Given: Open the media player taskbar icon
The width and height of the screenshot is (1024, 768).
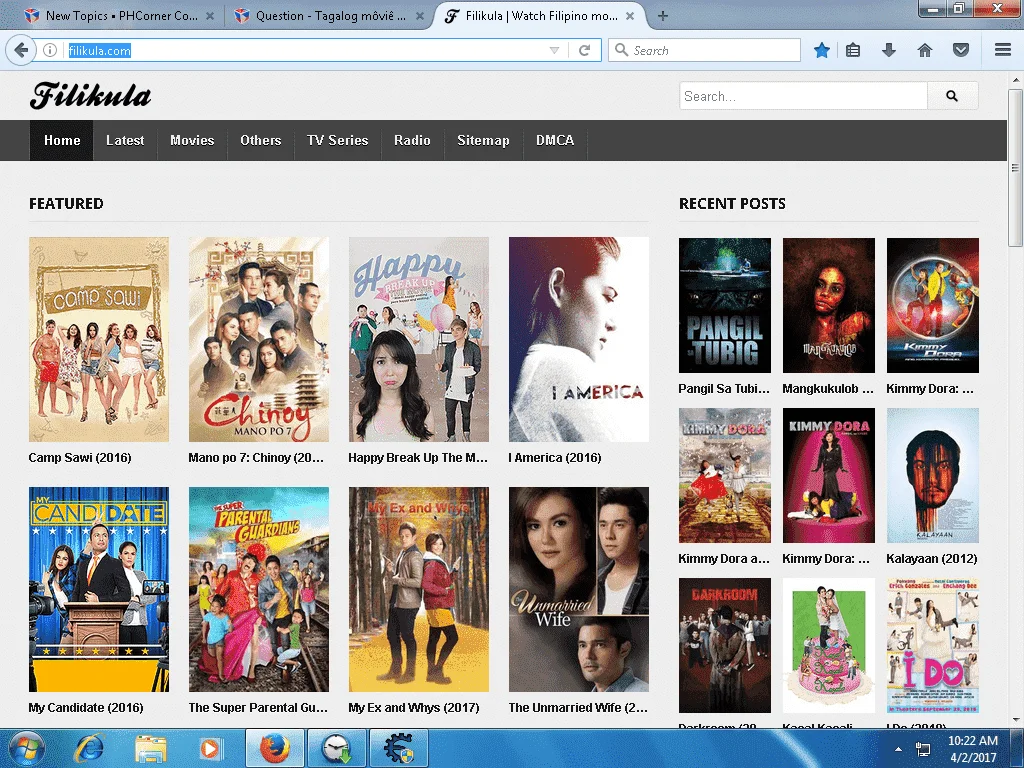Looking at the screenshot, I should click(x=210, y=748).
